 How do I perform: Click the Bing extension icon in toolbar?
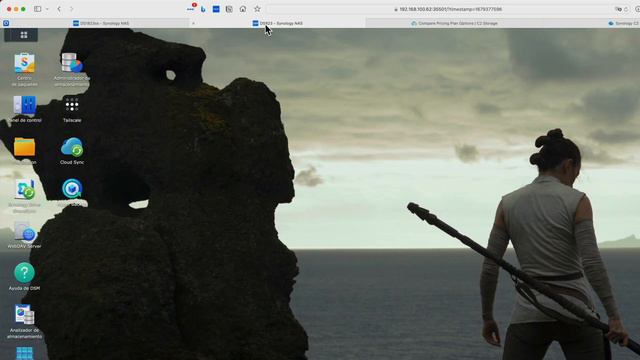203,9
